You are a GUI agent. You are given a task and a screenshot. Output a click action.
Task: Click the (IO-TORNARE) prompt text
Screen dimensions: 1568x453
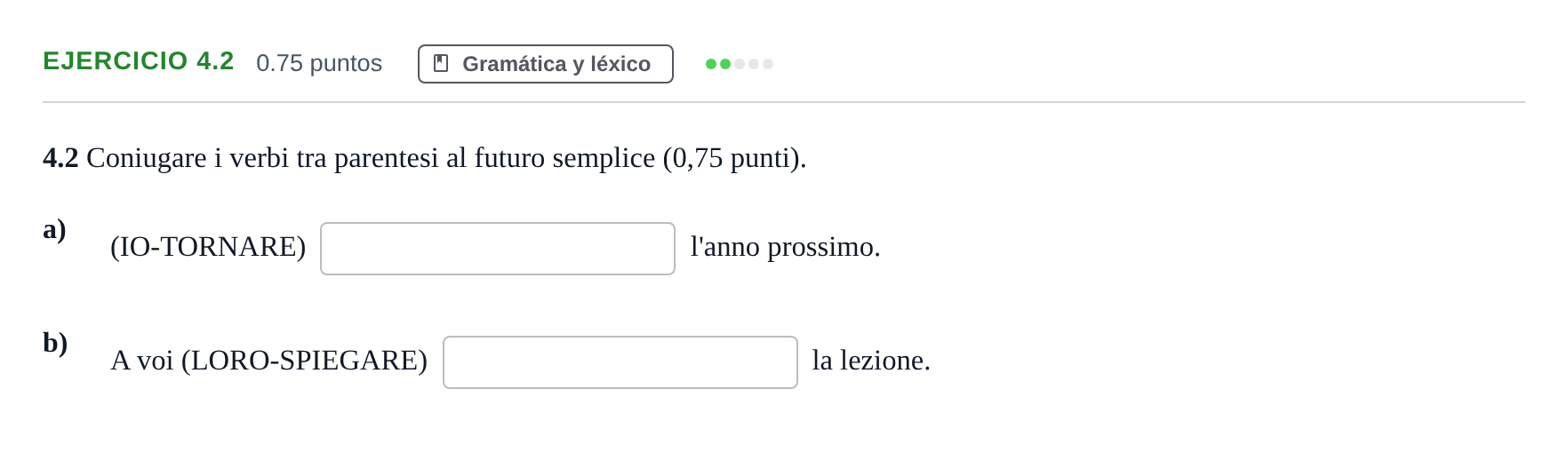(x=208, y=247)
